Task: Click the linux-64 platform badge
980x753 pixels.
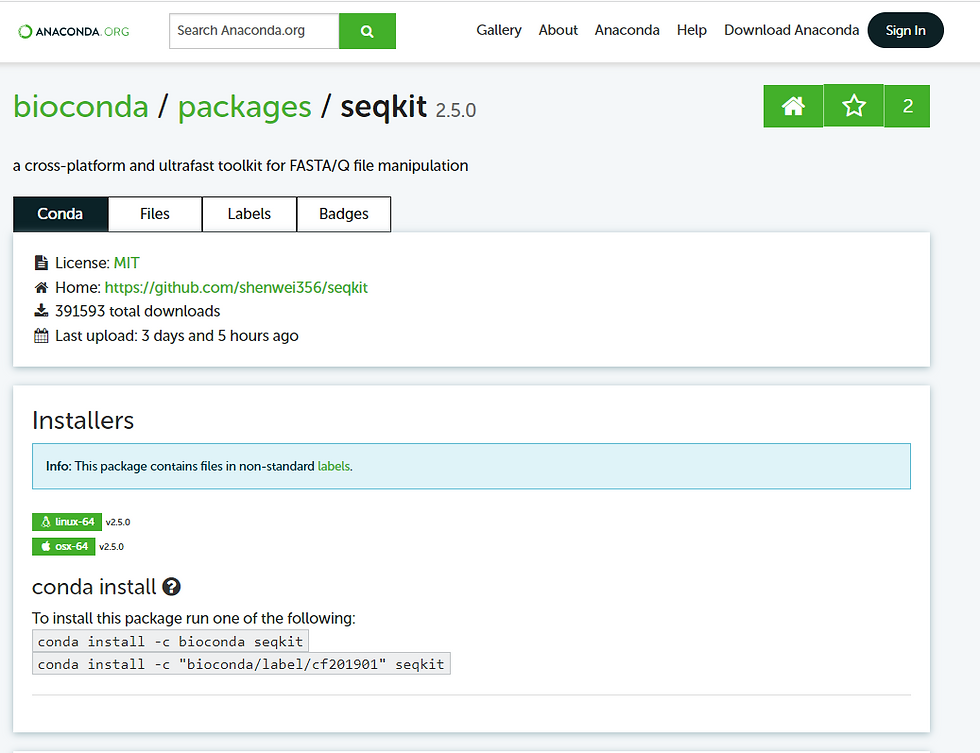Action: coord(67,522)
